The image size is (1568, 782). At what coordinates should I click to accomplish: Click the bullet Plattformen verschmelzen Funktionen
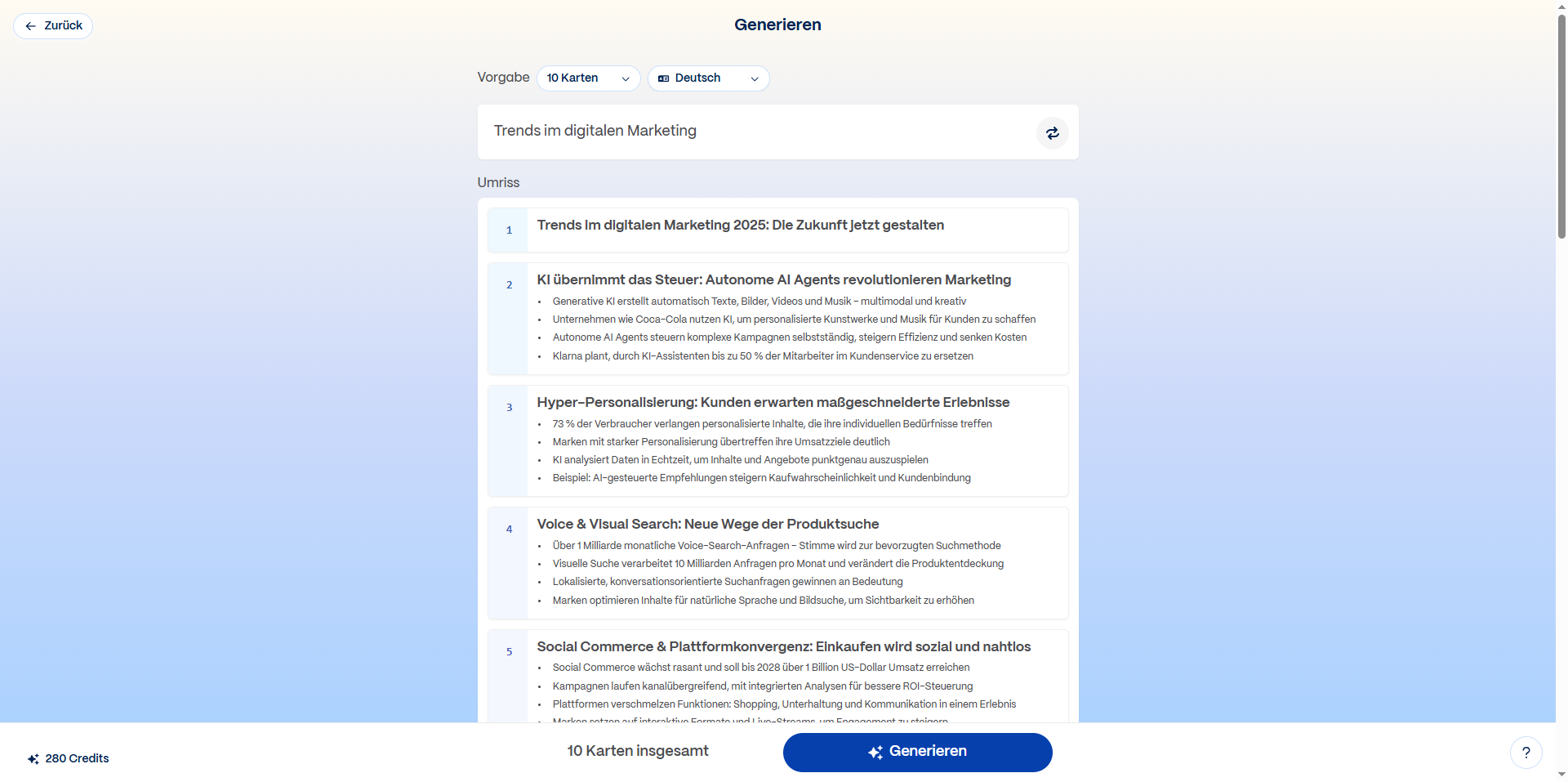[784, 704]
